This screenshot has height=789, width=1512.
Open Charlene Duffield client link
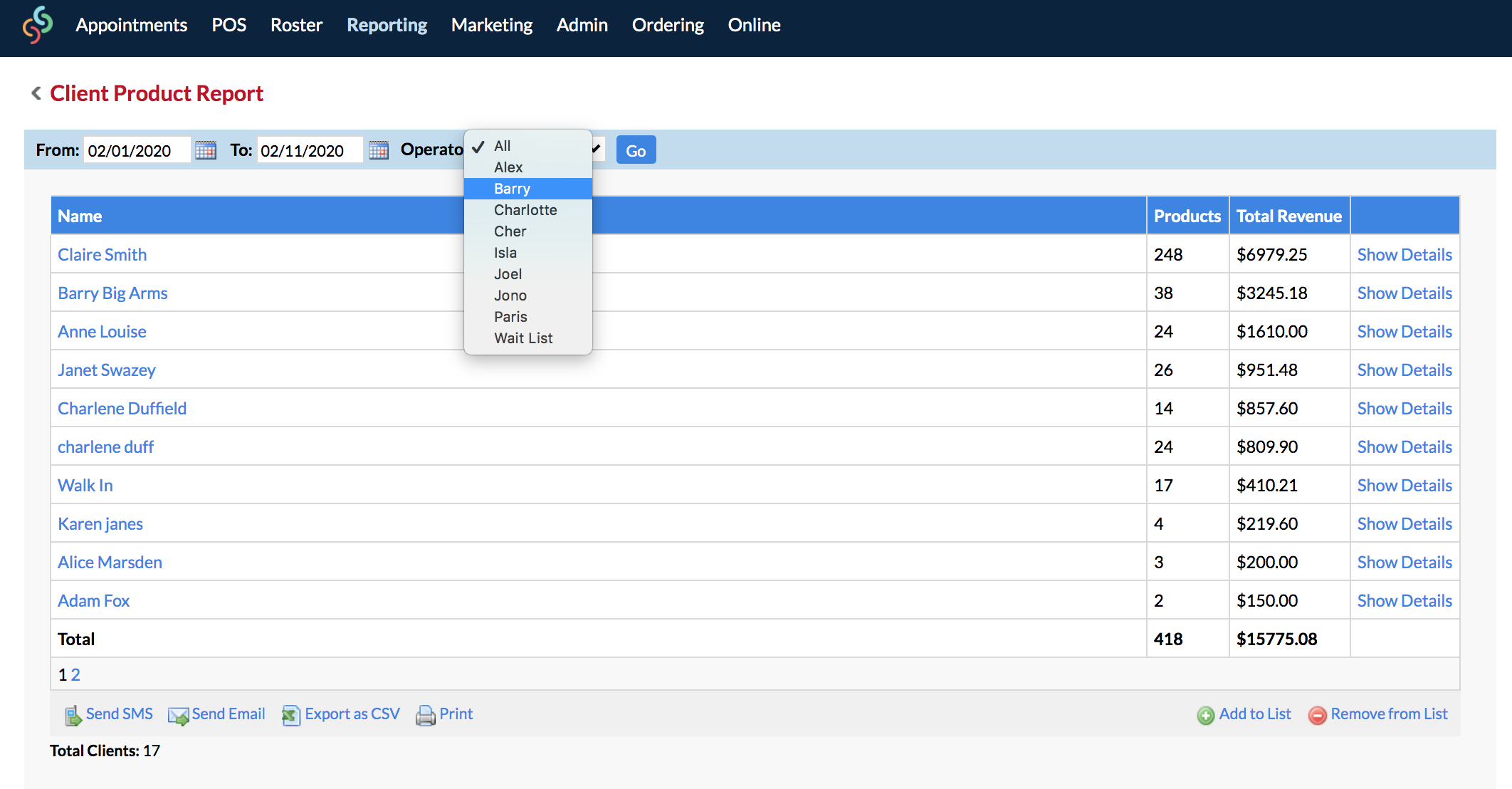122,409
